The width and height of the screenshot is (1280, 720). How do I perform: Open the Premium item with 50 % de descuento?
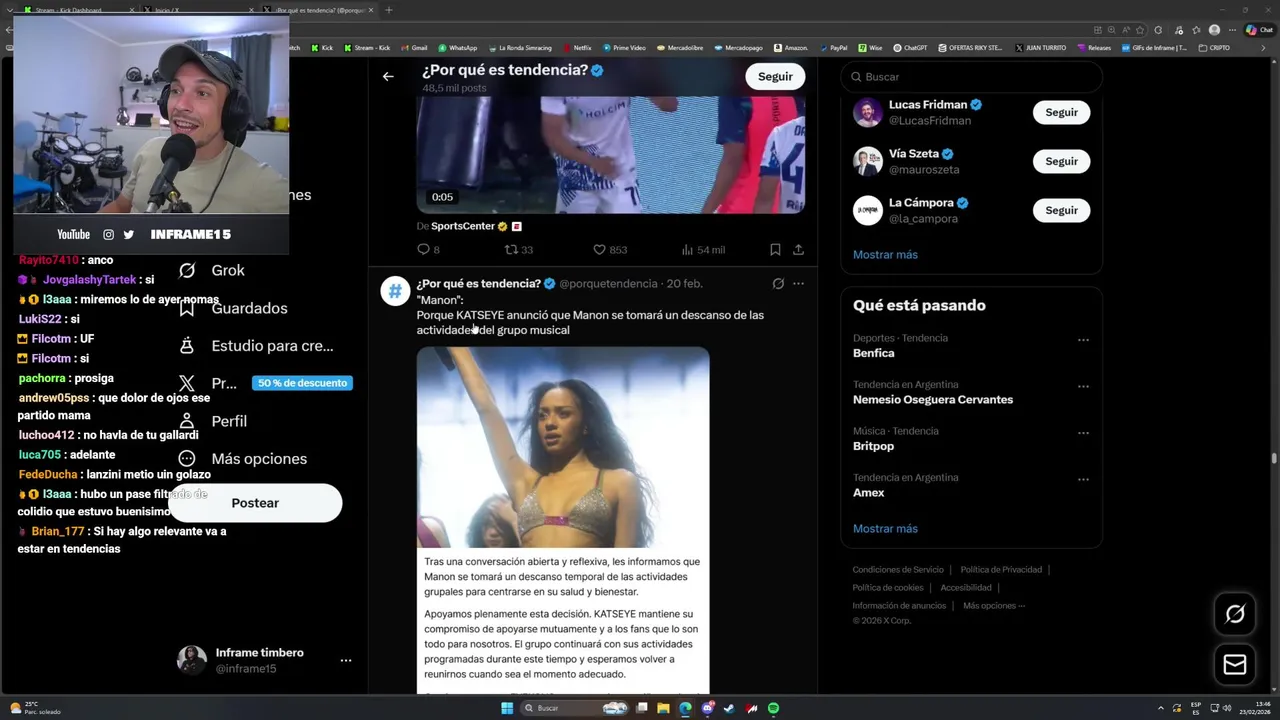click(264, 383)
